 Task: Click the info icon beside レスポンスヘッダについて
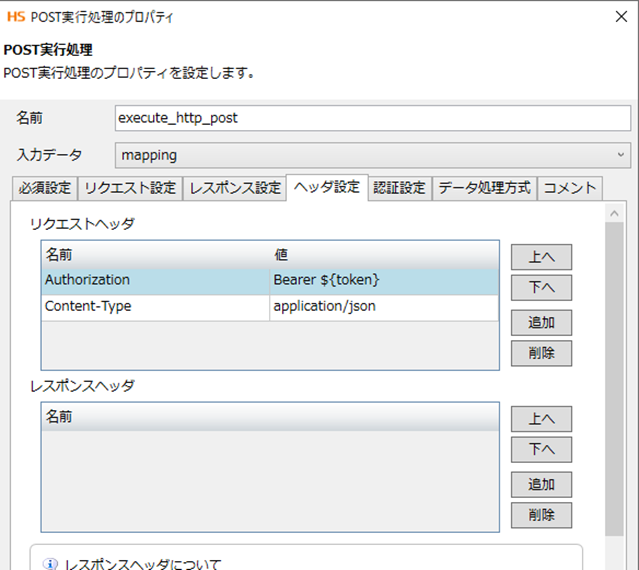[x=50, y=563]
